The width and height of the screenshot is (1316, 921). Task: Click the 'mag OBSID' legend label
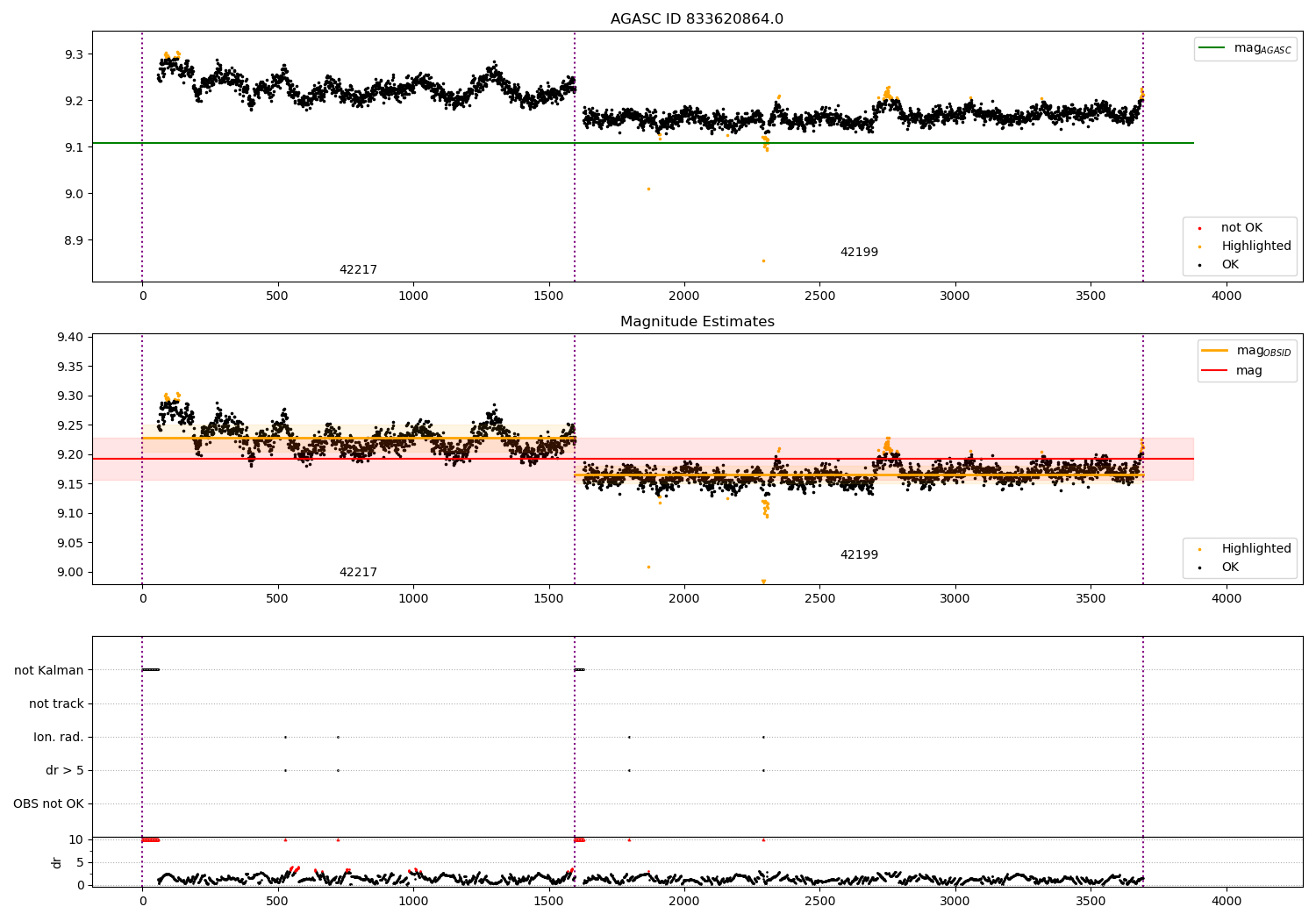pos(1263,351)
